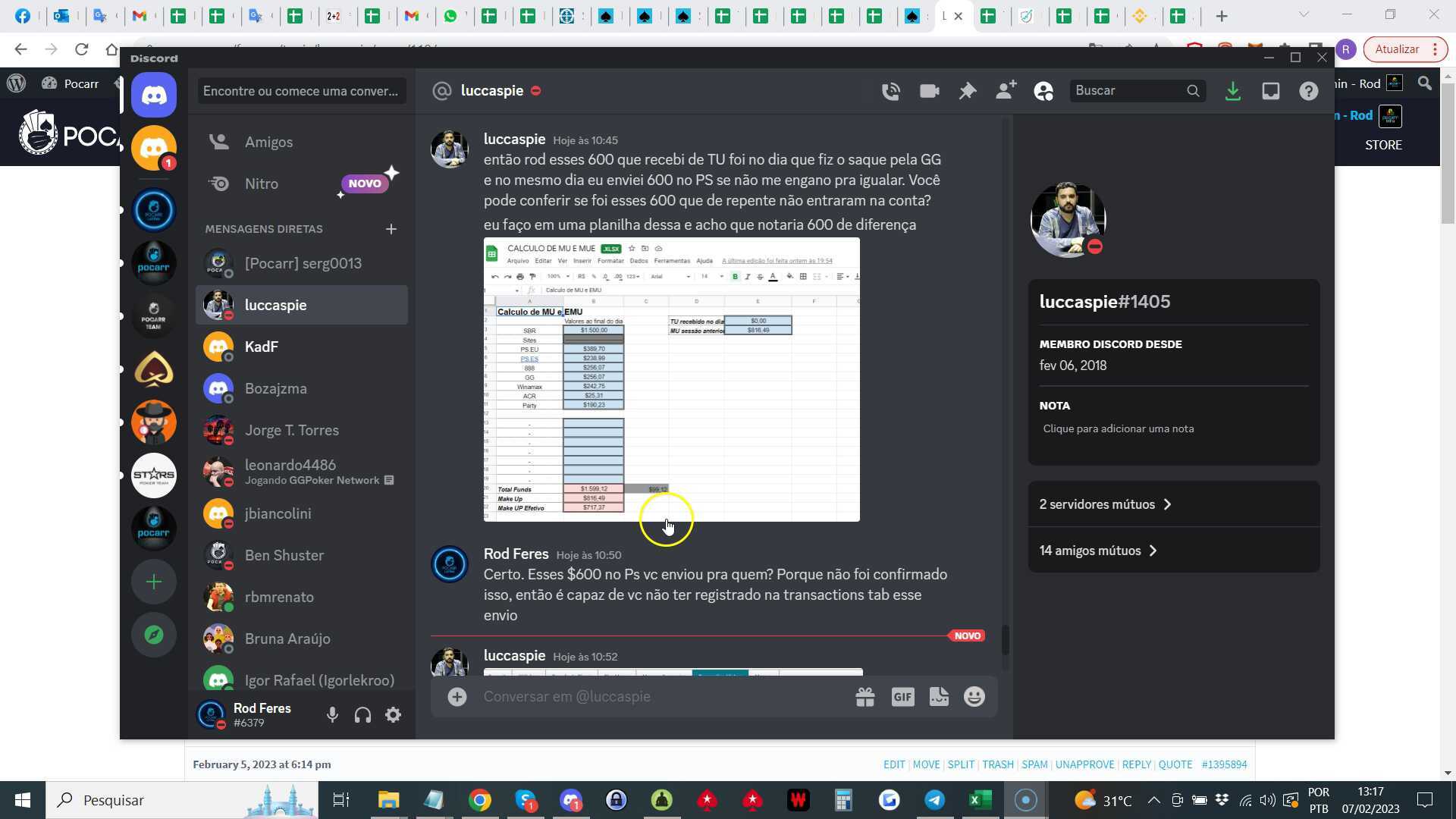Click the TRASH moderation link

(997, 764)
